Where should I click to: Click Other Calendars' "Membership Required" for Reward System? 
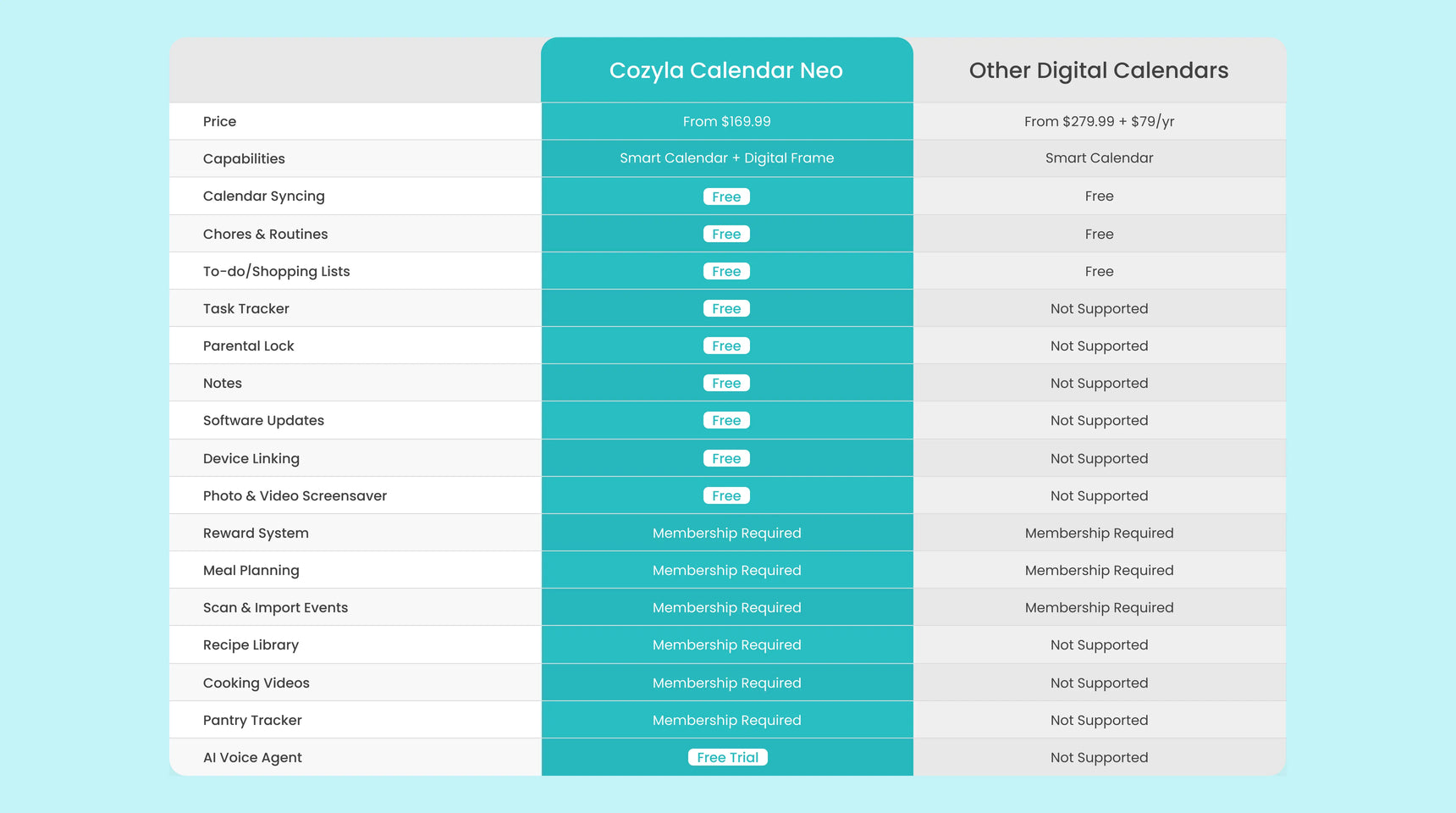[1100, 533]
